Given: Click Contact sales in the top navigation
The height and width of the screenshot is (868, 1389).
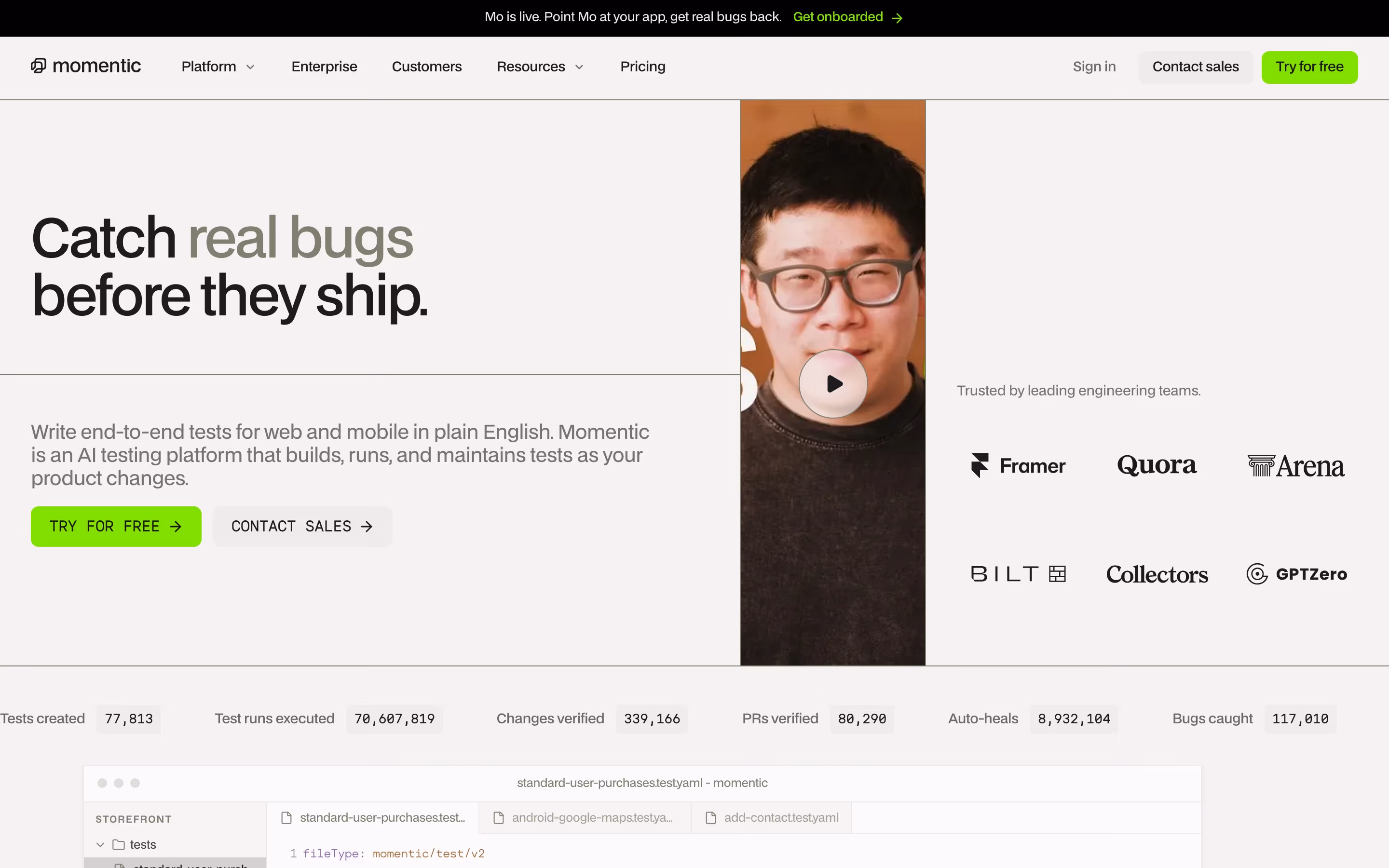Looking at the screenshot, I should [1196, 67].
